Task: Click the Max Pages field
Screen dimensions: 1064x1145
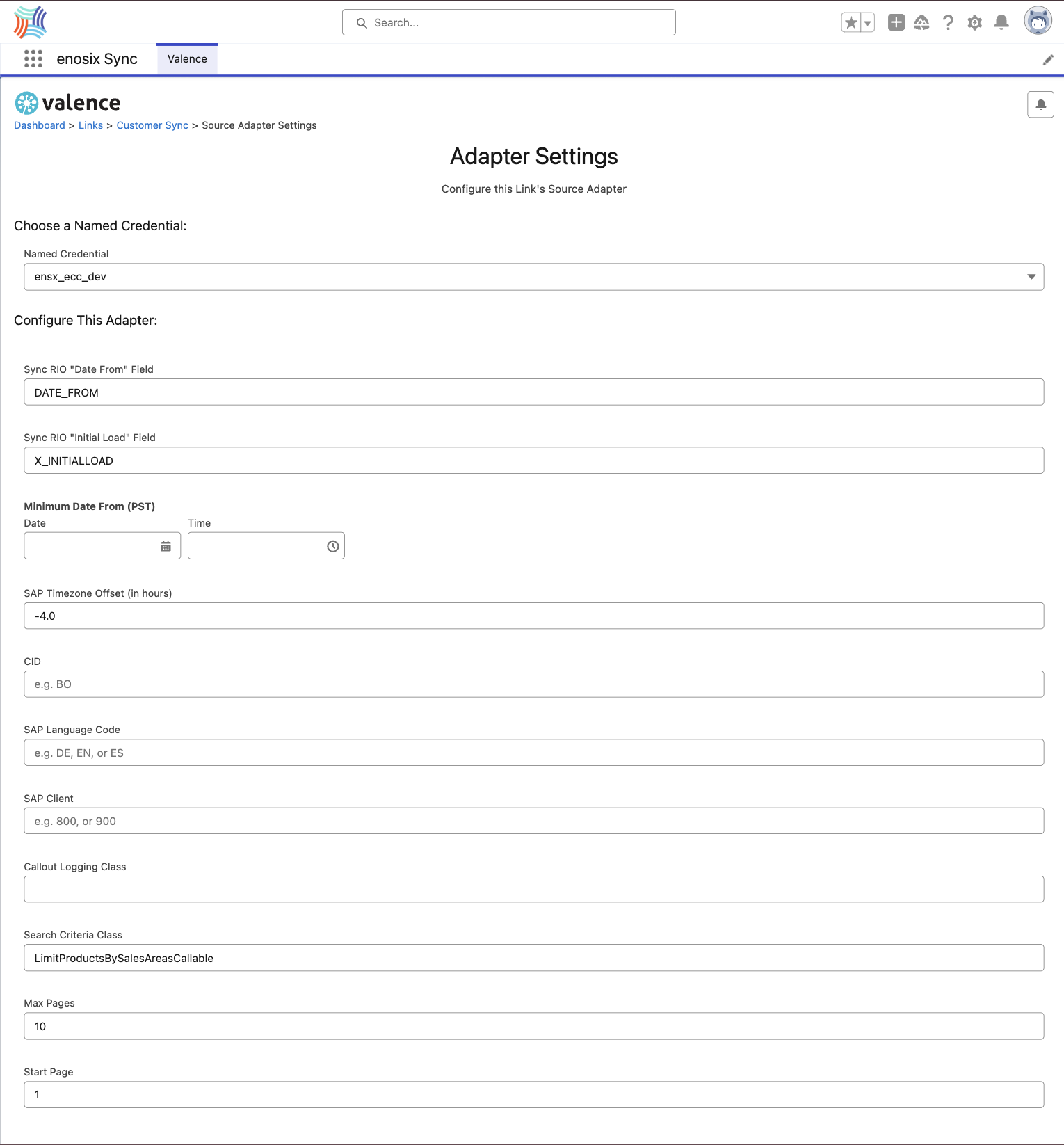Action: [x=534, y=1026]
